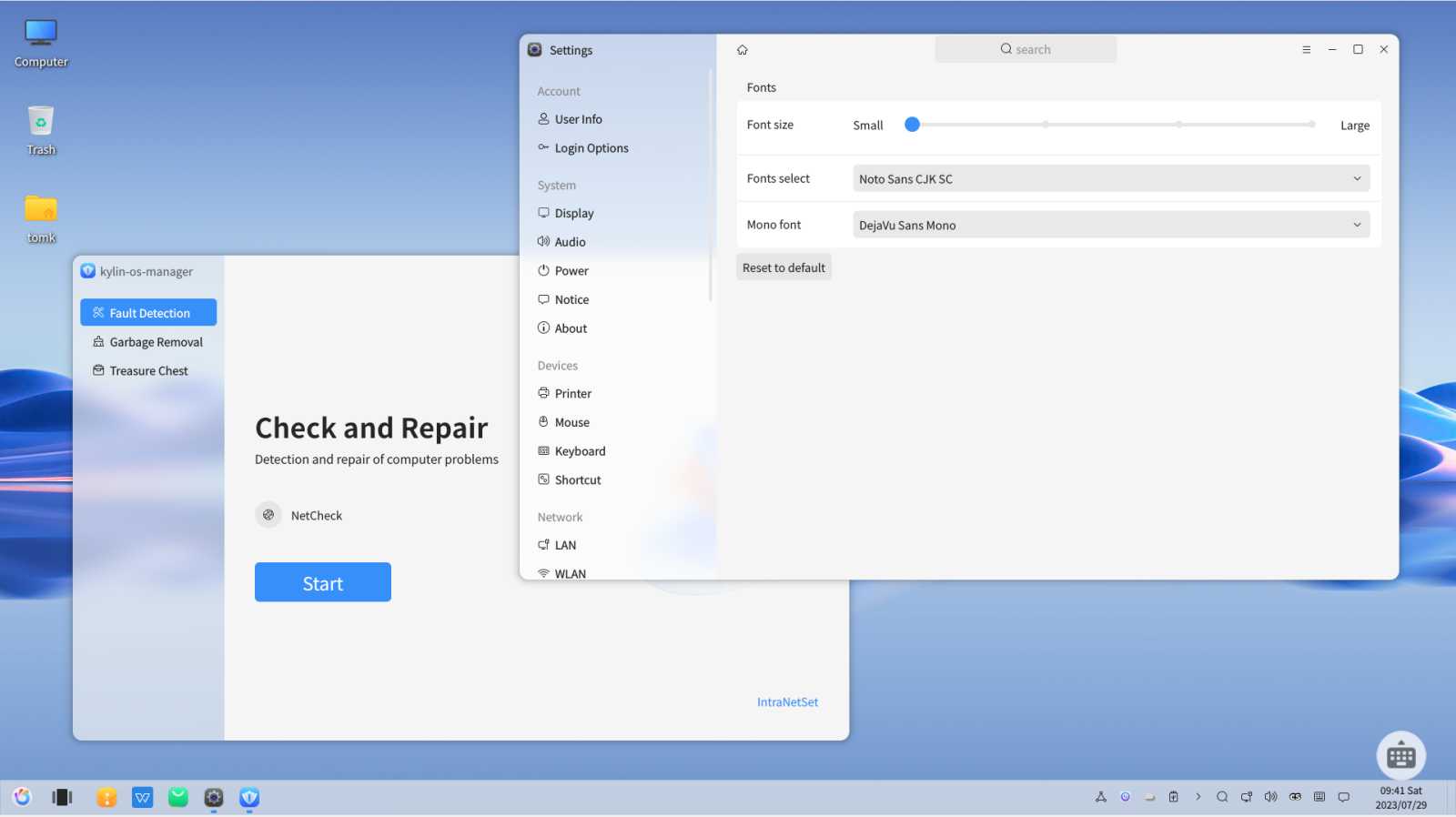Viewport: 1456px width, 817px height.
Task: Open the tray search magnifier icon
Action: click(1222, 797)
